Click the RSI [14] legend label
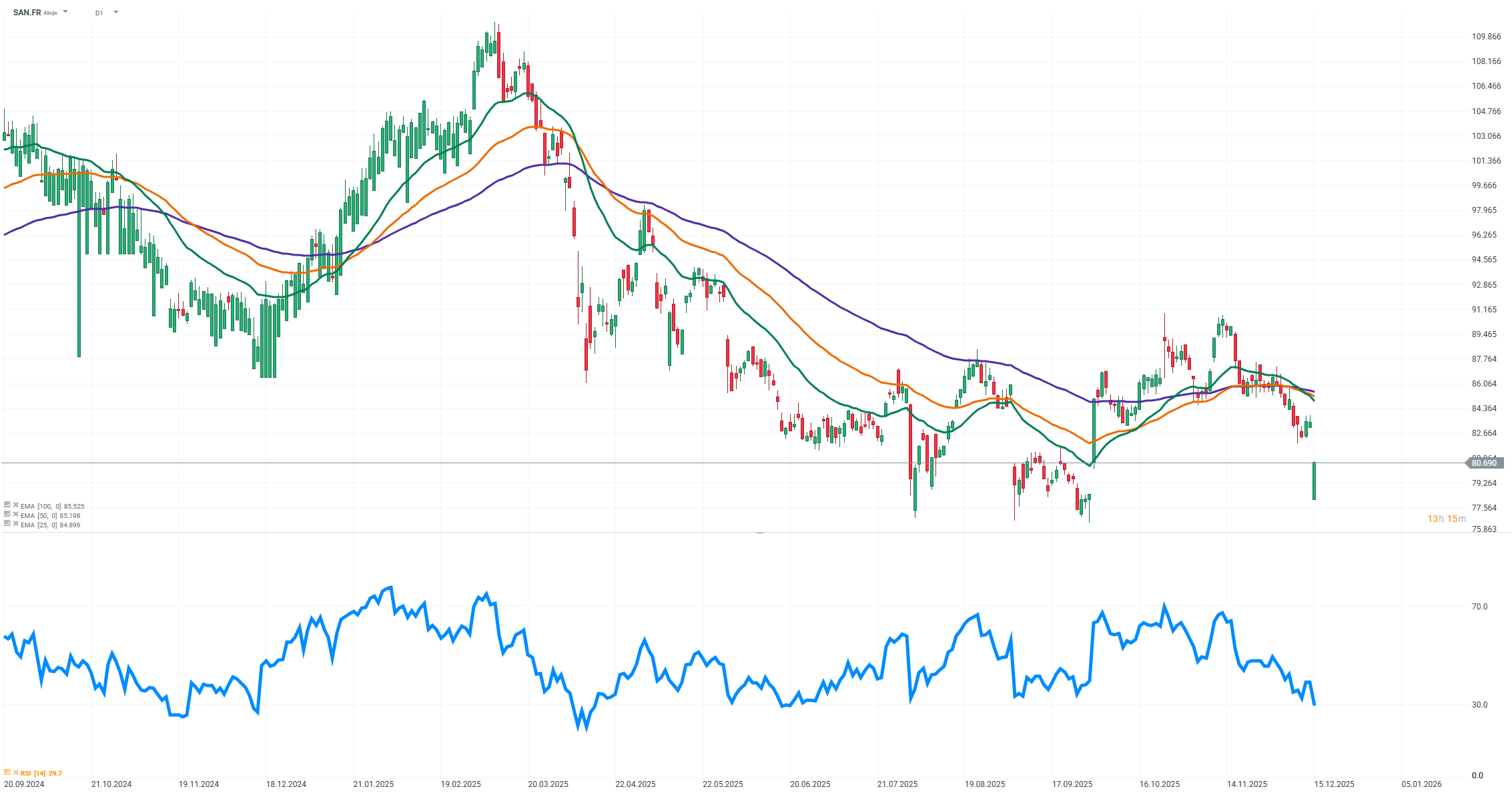 pos(33,773)
